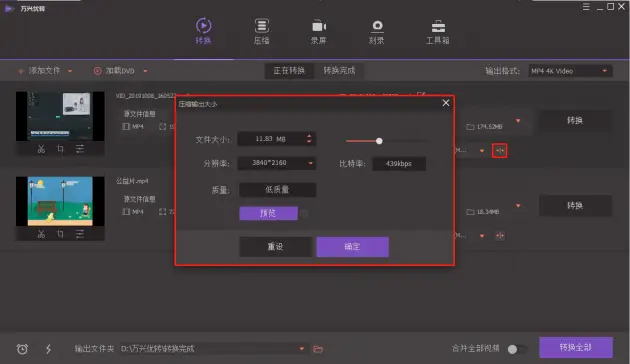Click the edit name icon above the dialog
Viewport: 630px width, 364px height.
[x=421, y=95]
